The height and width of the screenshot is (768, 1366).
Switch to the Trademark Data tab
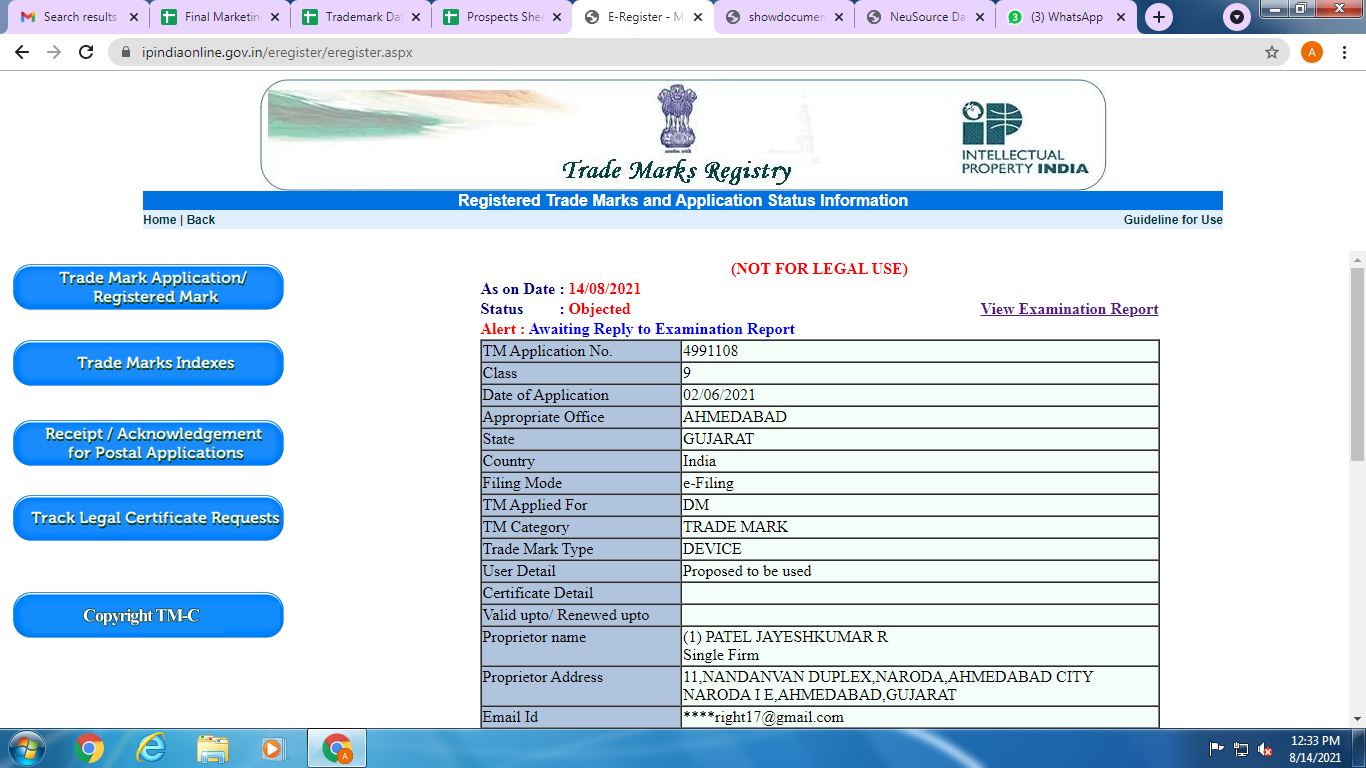point(362,17)
